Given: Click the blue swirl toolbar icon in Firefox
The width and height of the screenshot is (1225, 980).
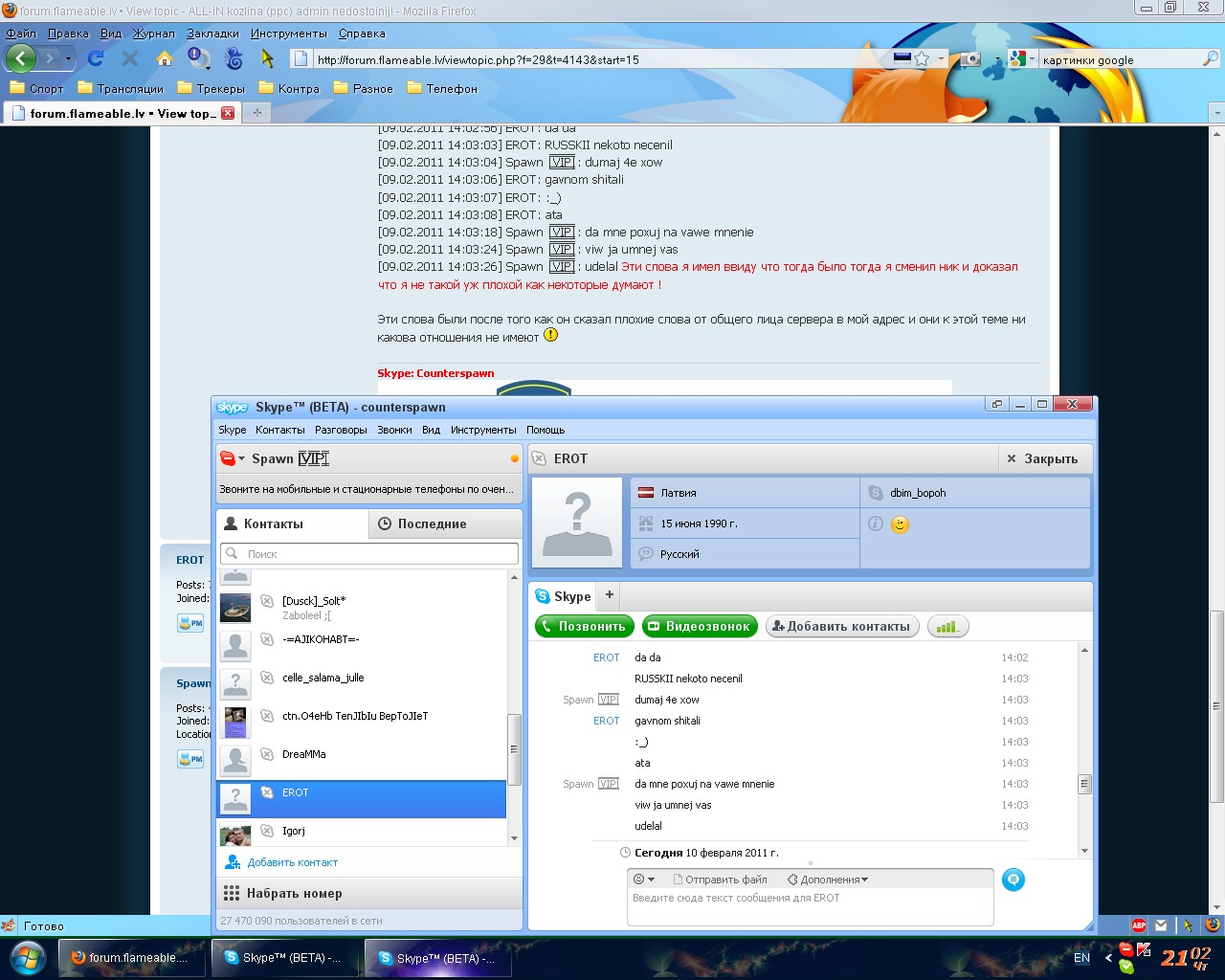Looking at the screenshot, I should coord(234,58).
